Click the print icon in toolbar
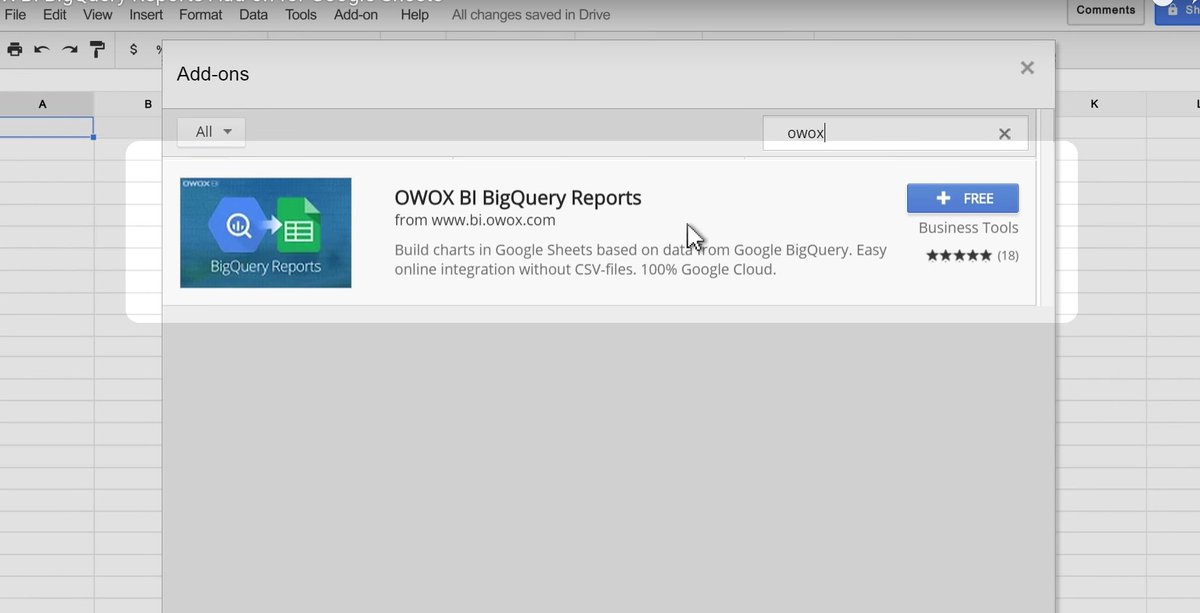 (14, 49)
